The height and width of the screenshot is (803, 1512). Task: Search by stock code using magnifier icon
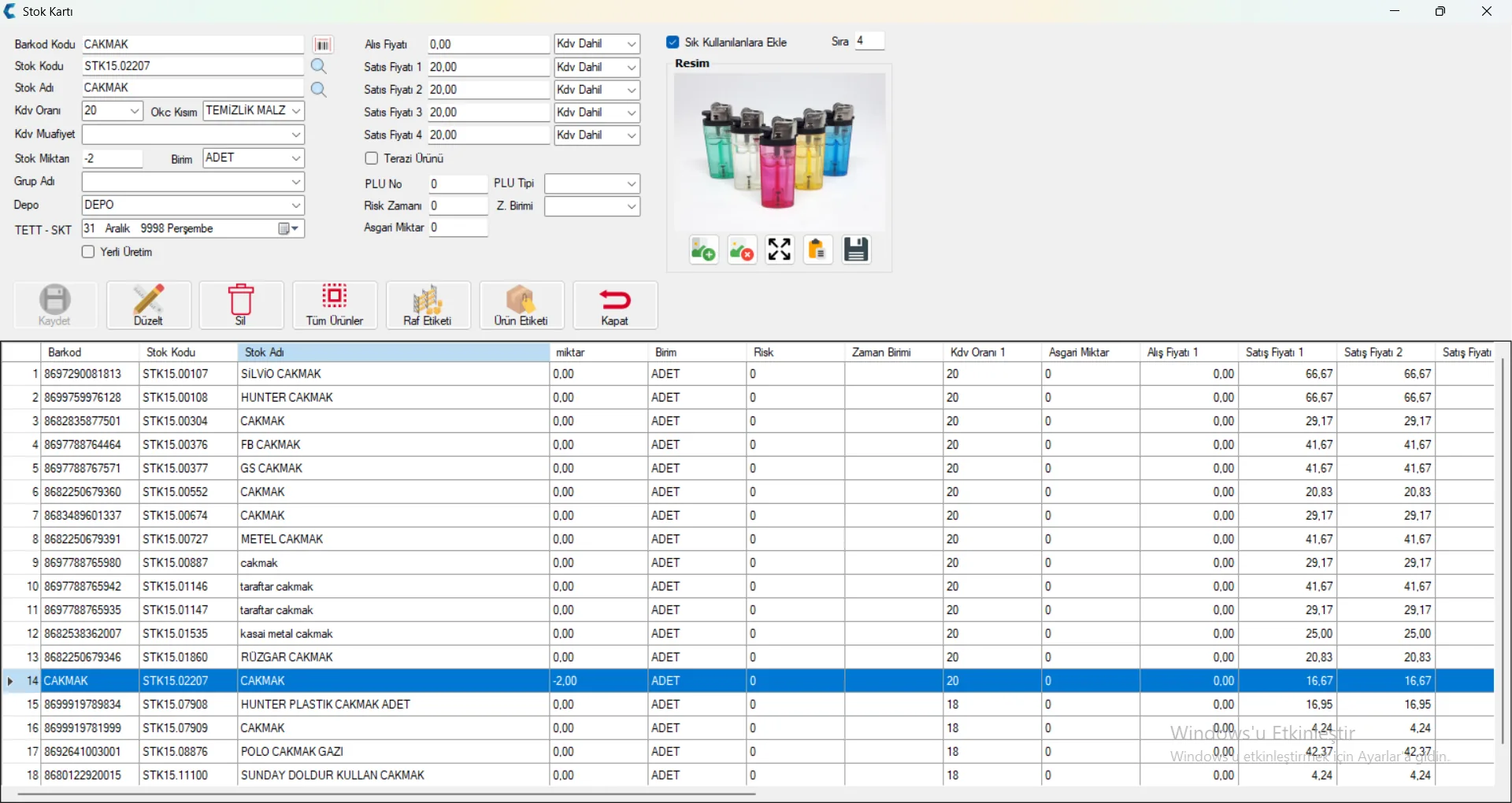tap(319, 66)
